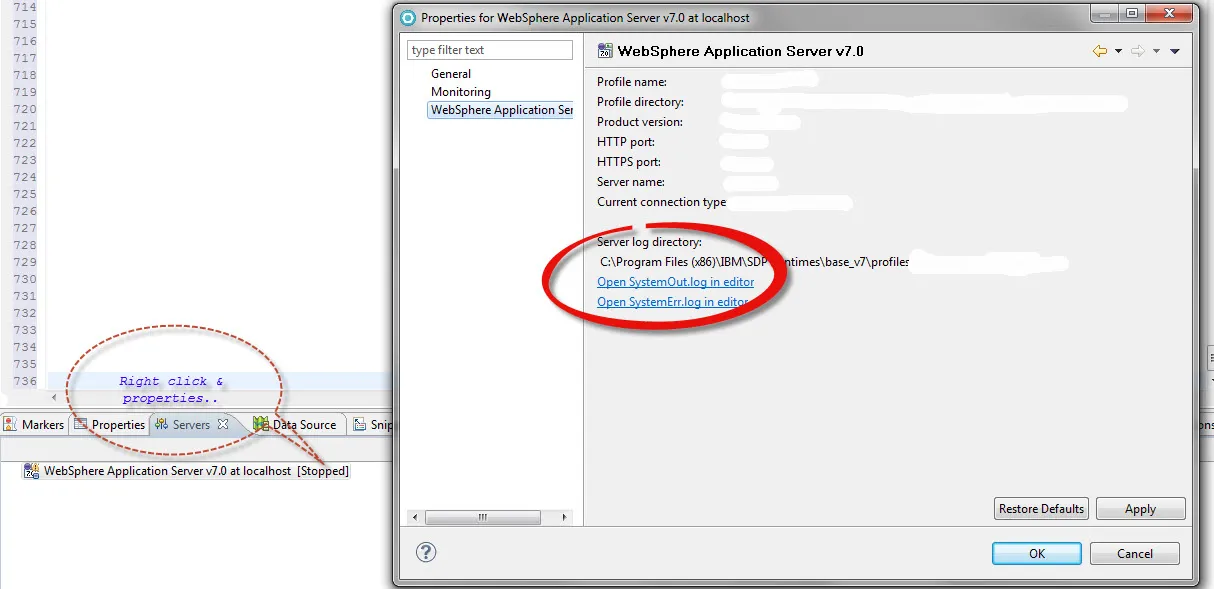Image resolution: width=1214 pixels, height=589 pixels.
Task: Click the Markers tab icon
Action: click(x=11, y=425)
